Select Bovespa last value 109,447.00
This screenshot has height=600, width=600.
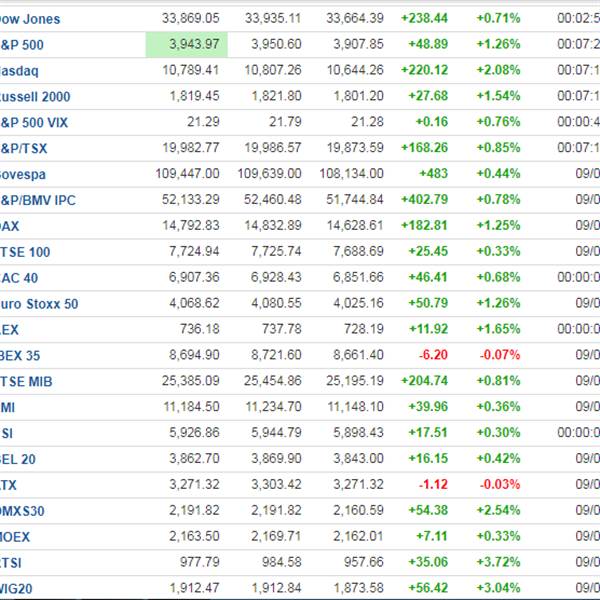(188, 174)
